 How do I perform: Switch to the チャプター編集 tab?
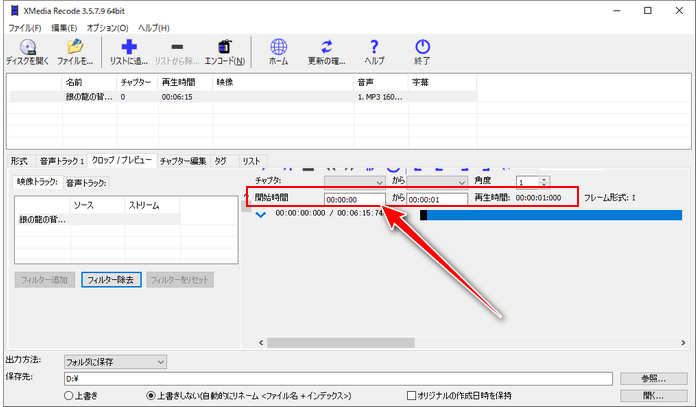click(183, 161)
